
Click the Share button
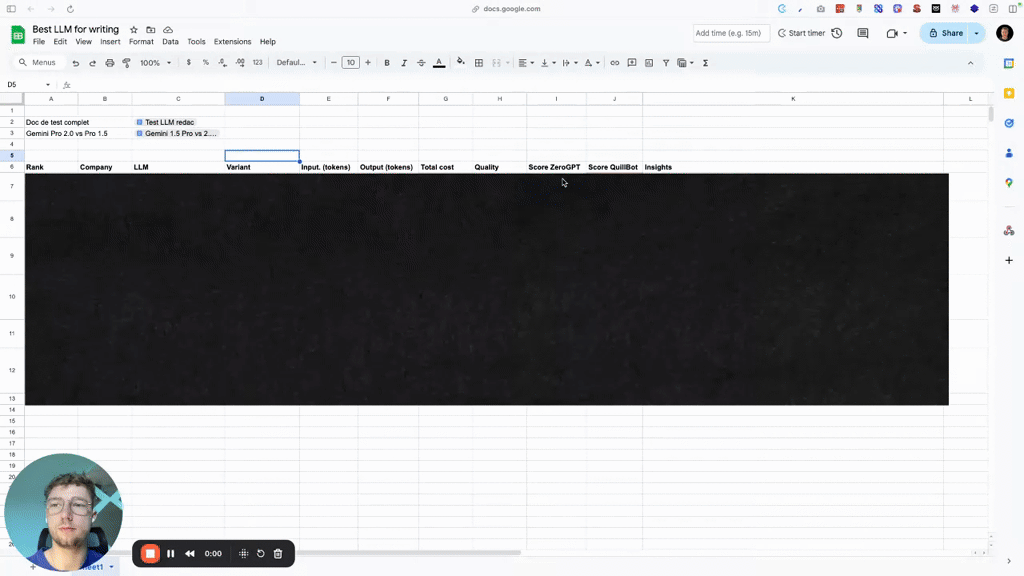click(x=945, y=33)
